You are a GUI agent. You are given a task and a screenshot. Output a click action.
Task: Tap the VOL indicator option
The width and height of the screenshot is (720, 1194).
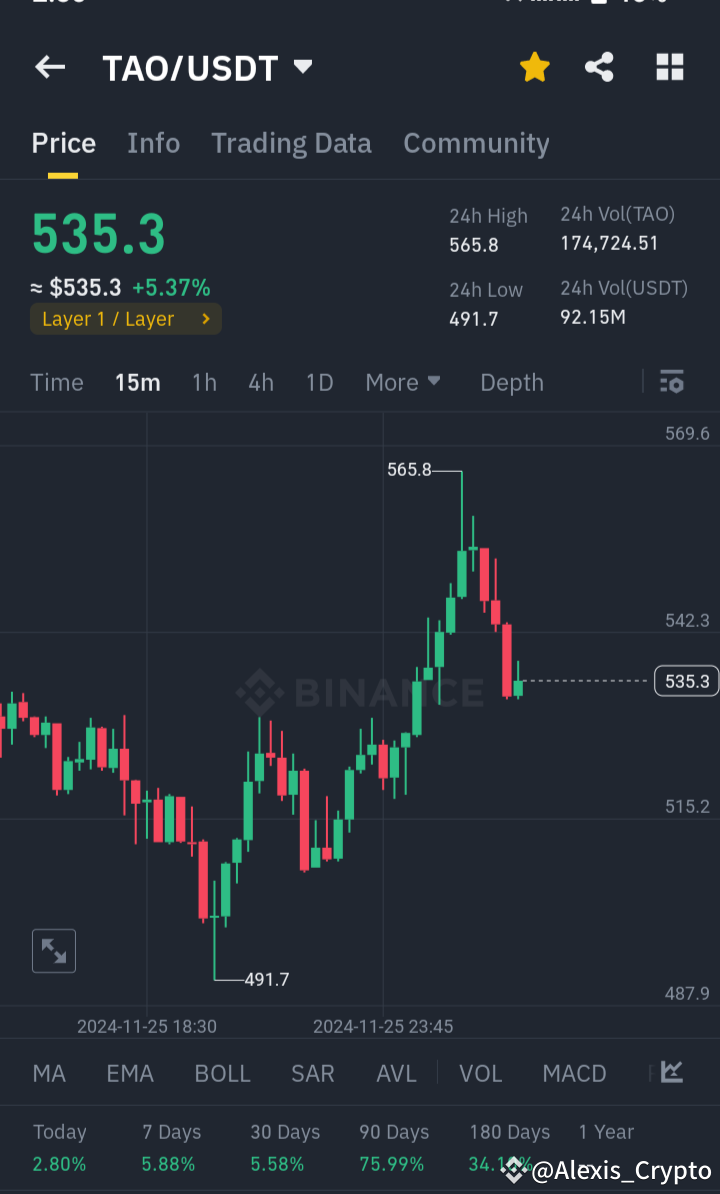[480, 1072]
